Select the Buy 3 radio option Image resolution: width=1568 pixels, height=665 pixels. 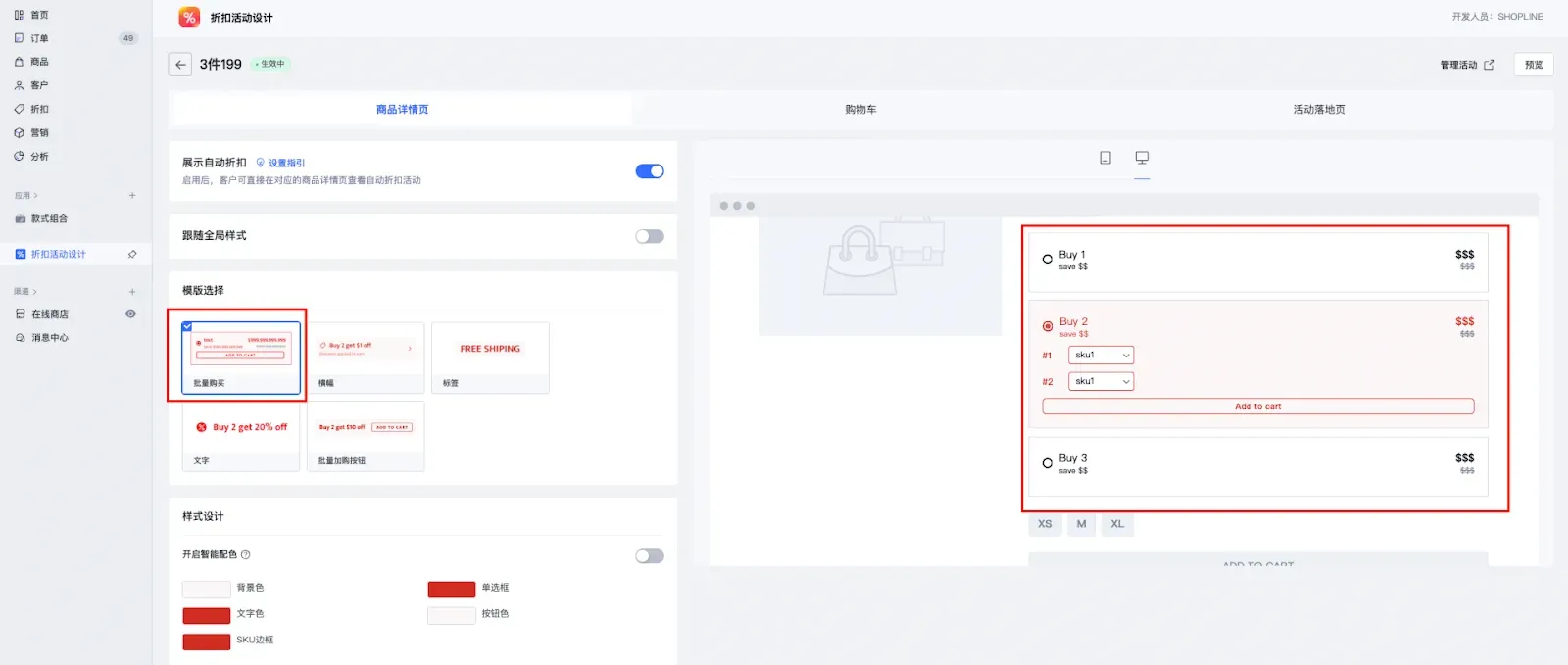pyautogui.click(x=1048, y=463)
